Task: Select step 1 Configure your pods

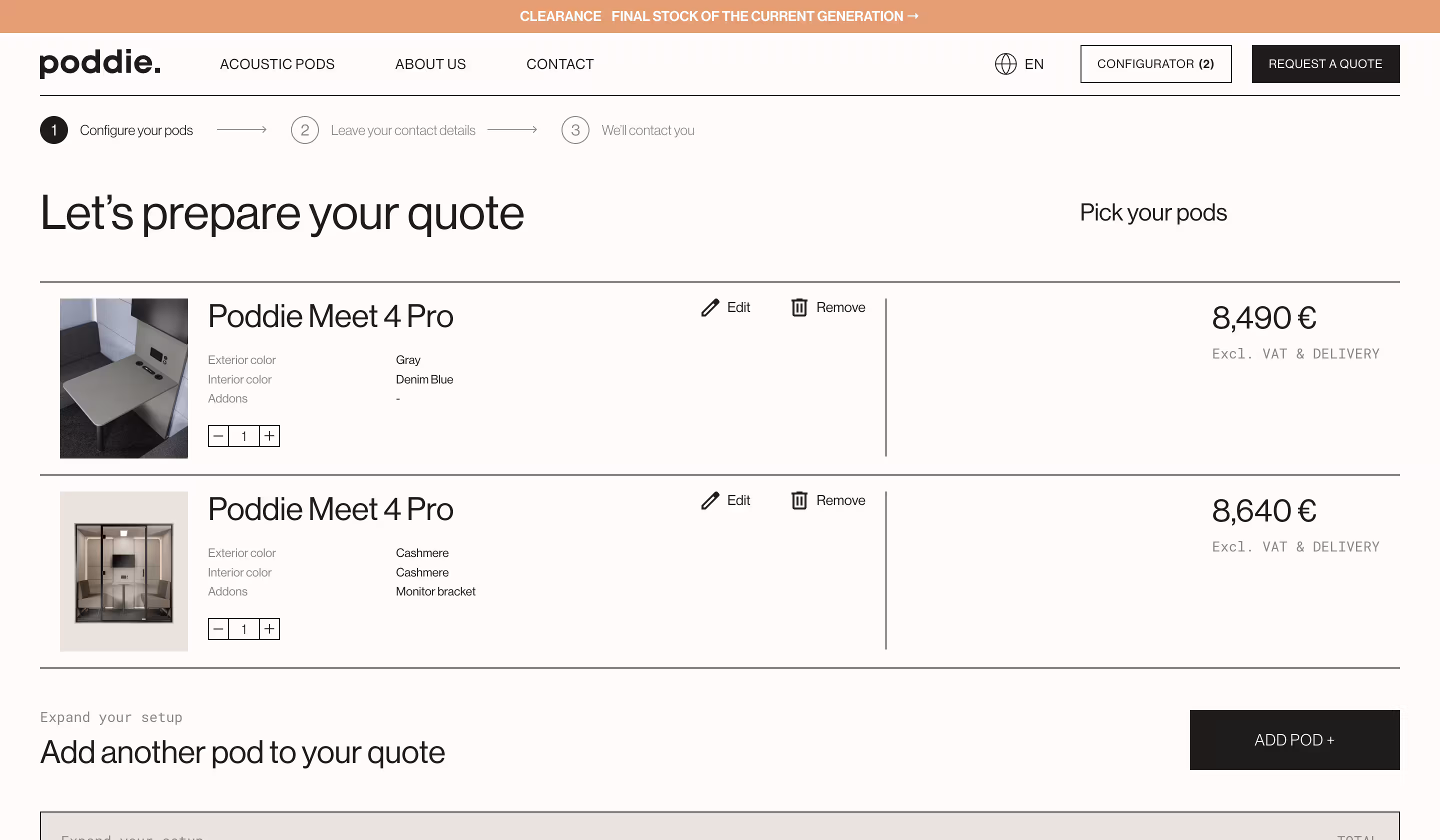Action: tap(116, 130)
